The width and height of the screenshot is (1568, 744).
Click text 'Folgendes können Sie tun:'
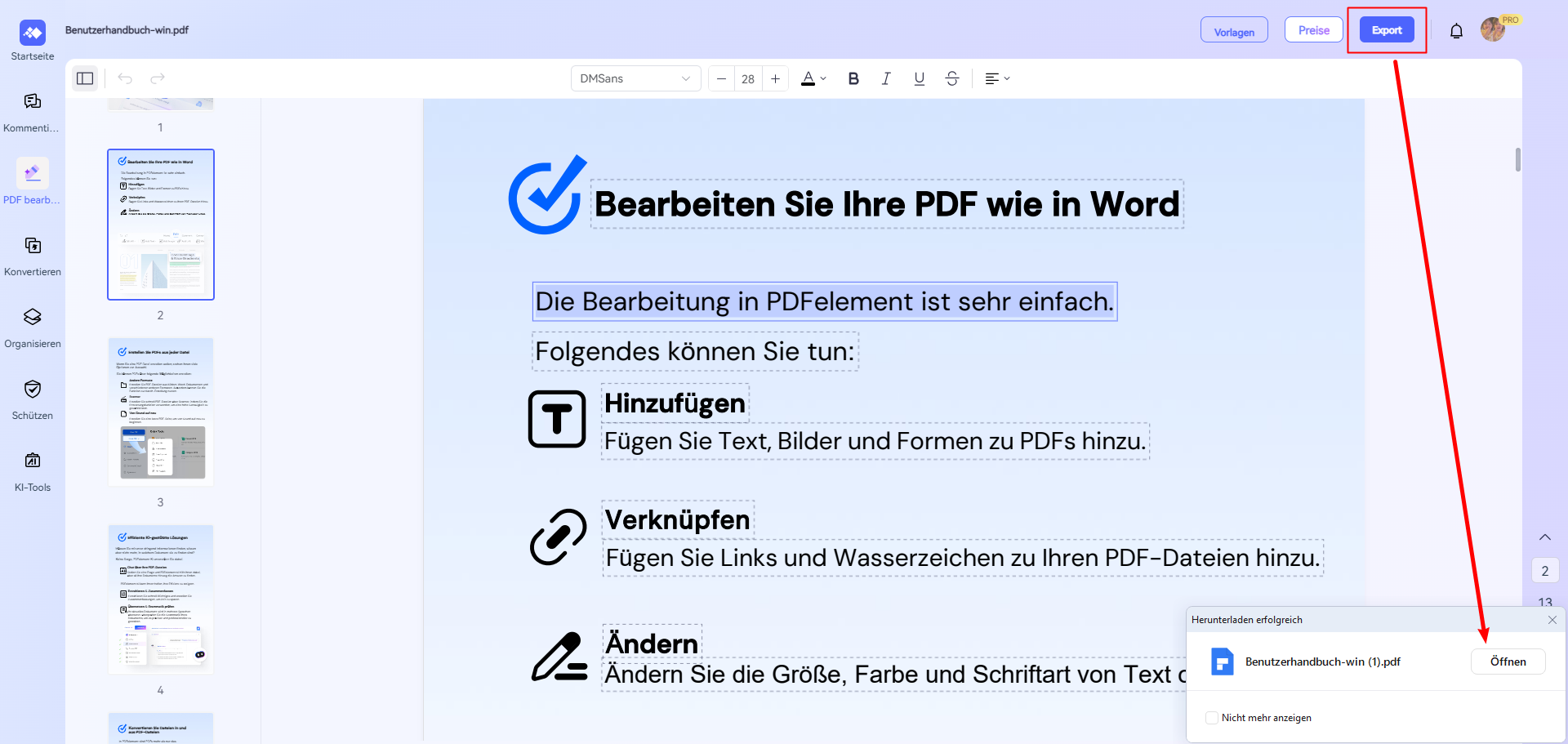(695, 351)
